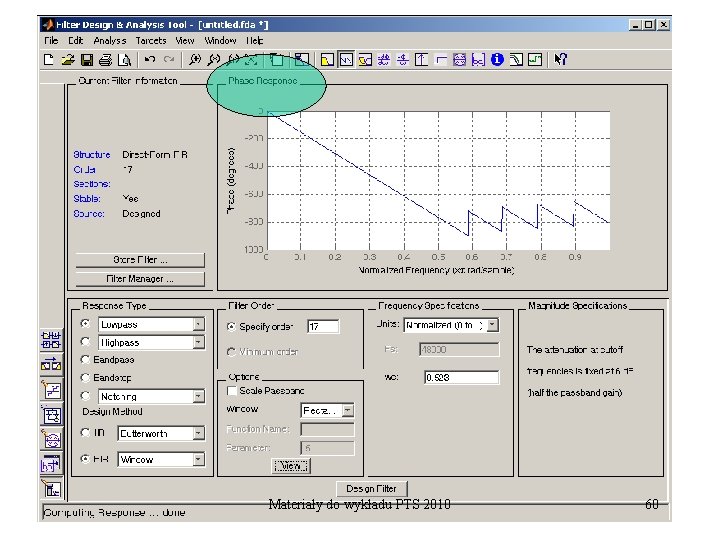View the Filter Coefficients
Image resolution: width=720 pixels, height=540 pixels.
tap(478, 60)
